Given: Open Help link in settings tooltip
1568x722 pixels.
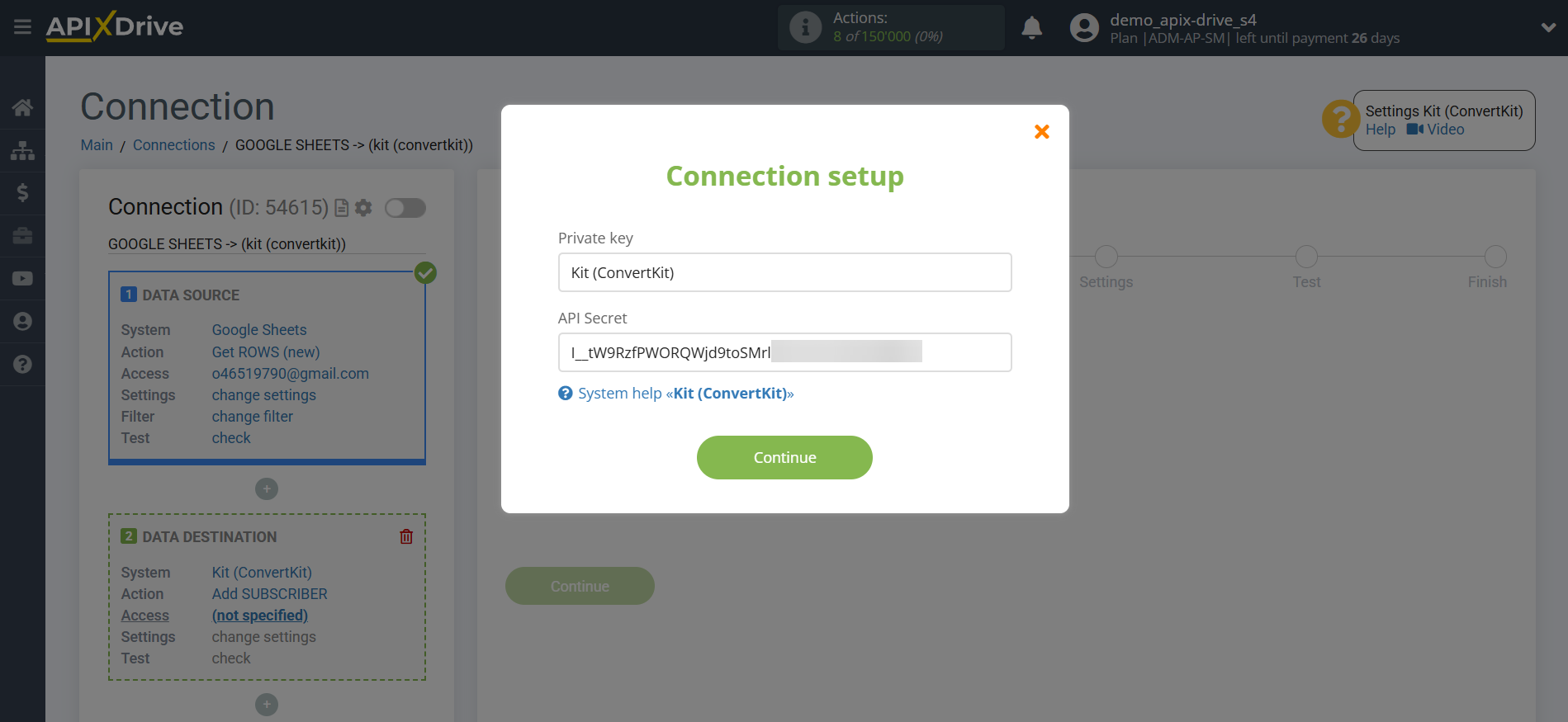Looking at the screenshot, I should (x=1380, y=130).
